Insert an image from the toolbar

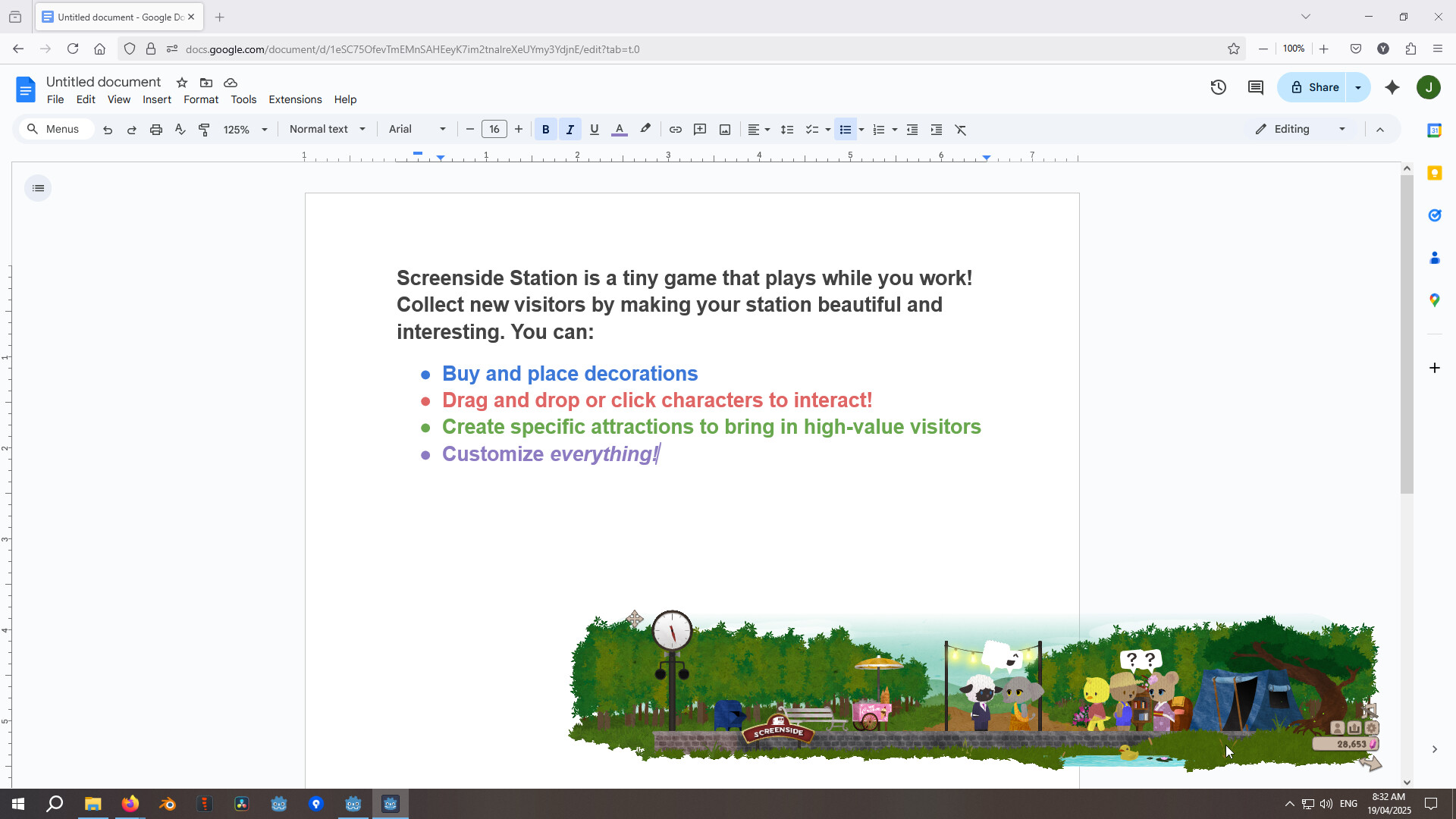point(724,129)
